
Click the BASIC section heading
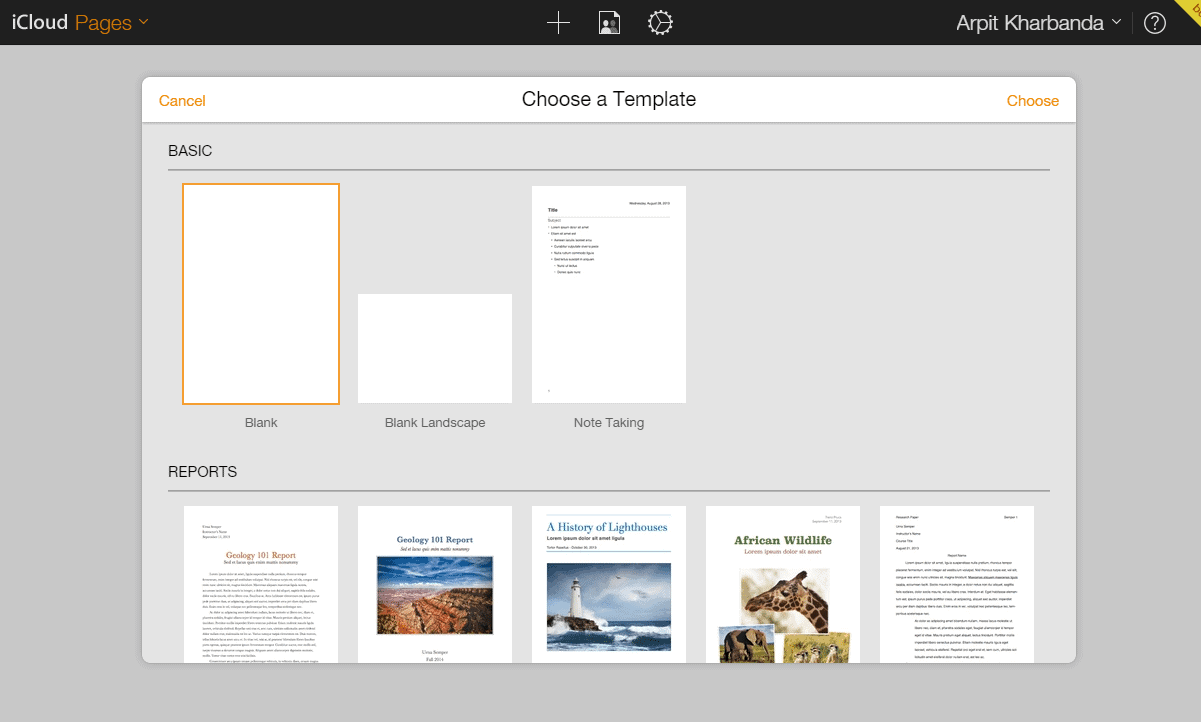[190, 151]
